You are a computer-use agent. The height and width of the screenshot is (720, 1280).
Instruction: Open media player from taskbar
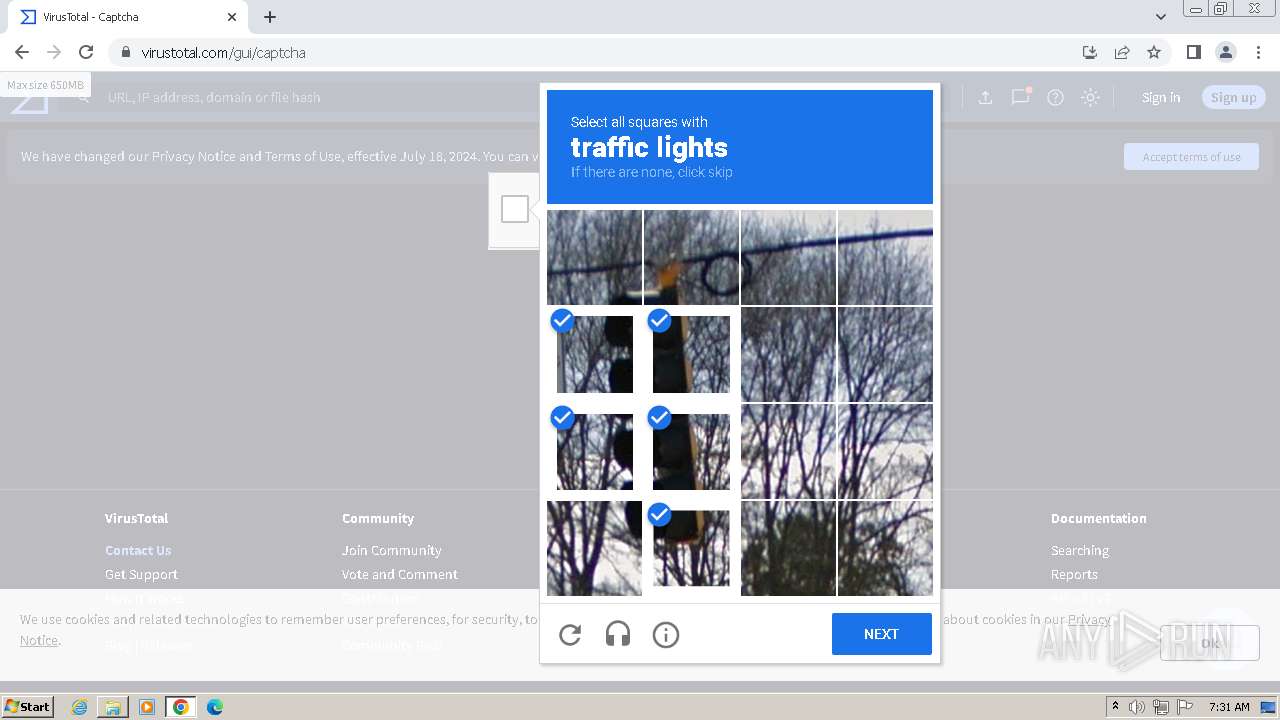(147, 707)
